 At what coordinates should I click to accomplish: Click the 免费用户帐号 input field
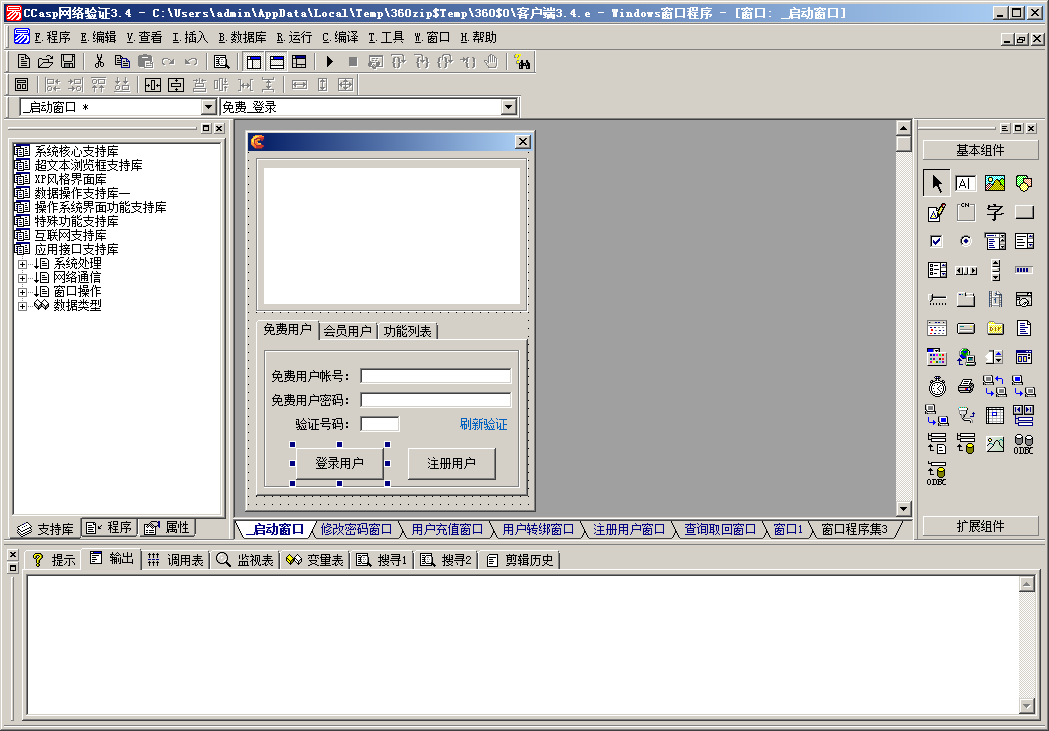[x=435, y=376]
